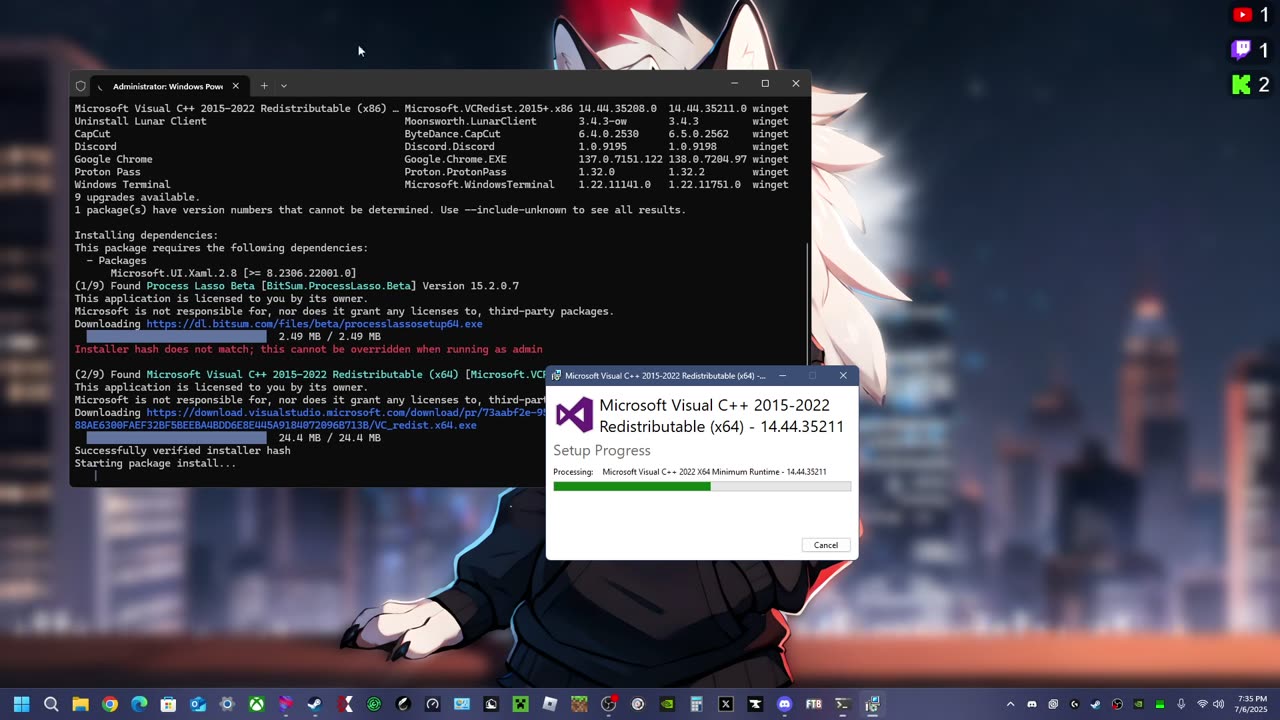Click the 'Uninstall Lunar Client' row
Screen dimensions: 1280x720
coord(431,121)
